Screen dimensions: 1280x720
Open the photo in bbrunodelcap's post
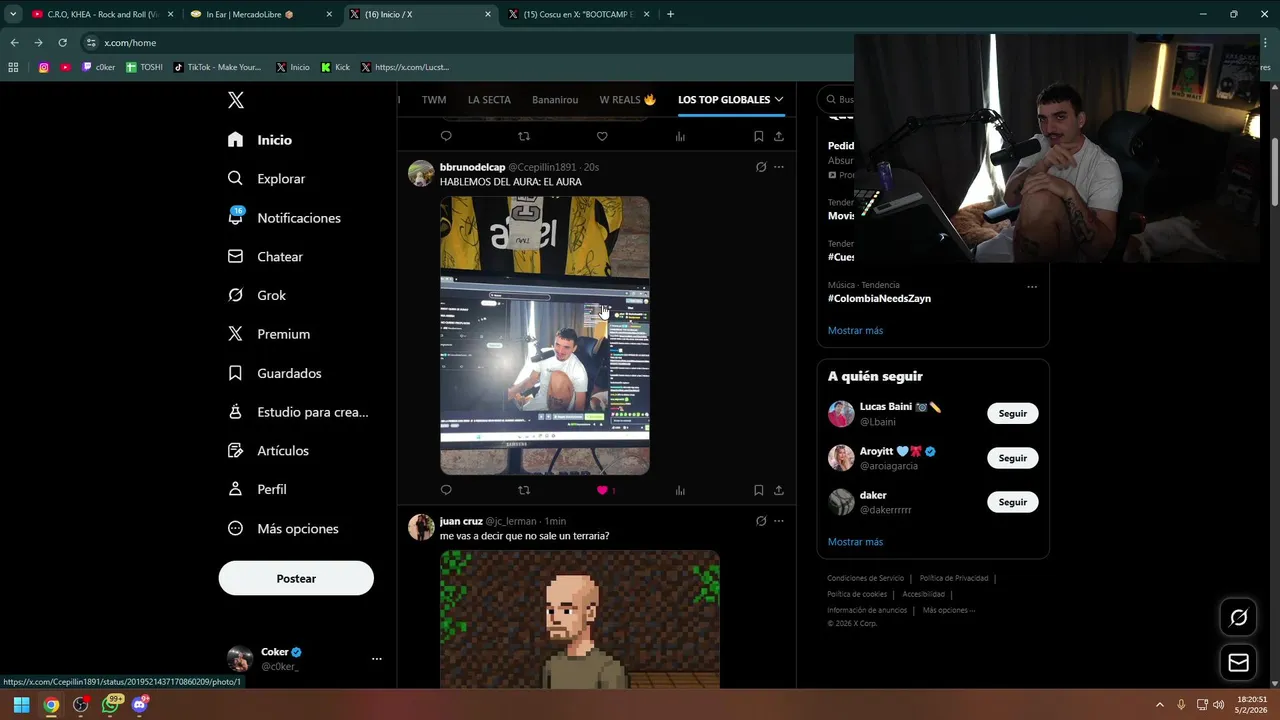545,335
